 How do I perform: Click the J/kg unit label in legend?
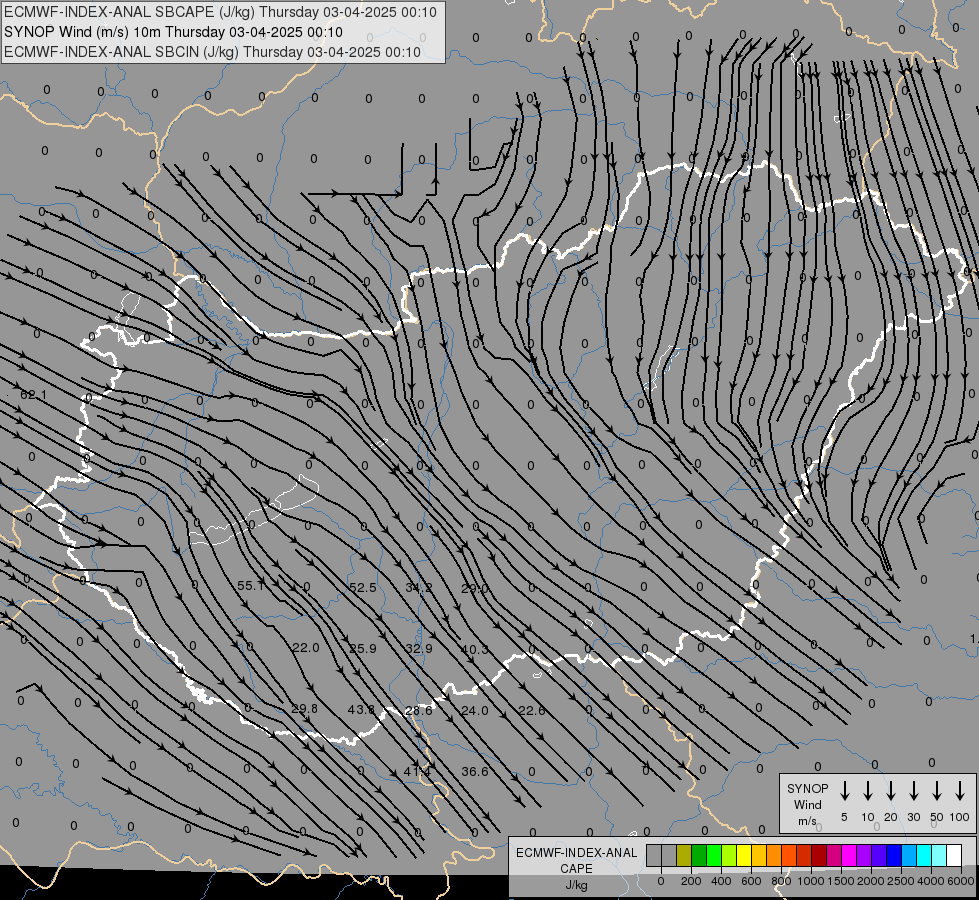576,885
